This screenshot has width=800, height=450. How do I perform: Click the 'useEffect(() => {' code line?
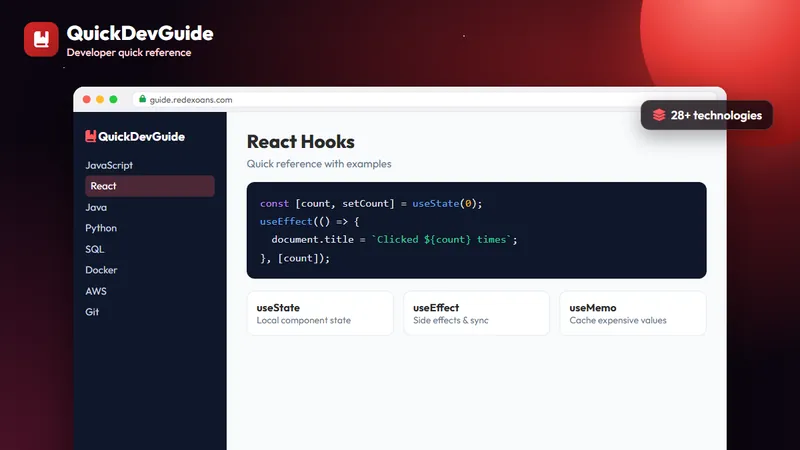310,221
